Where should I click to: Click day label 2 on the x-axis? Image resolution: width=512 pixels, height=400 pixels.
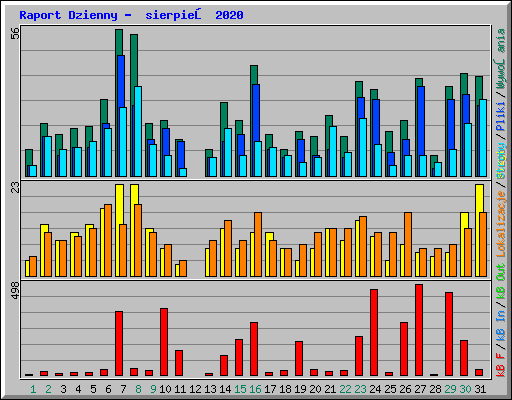click(x=48, y=389)
